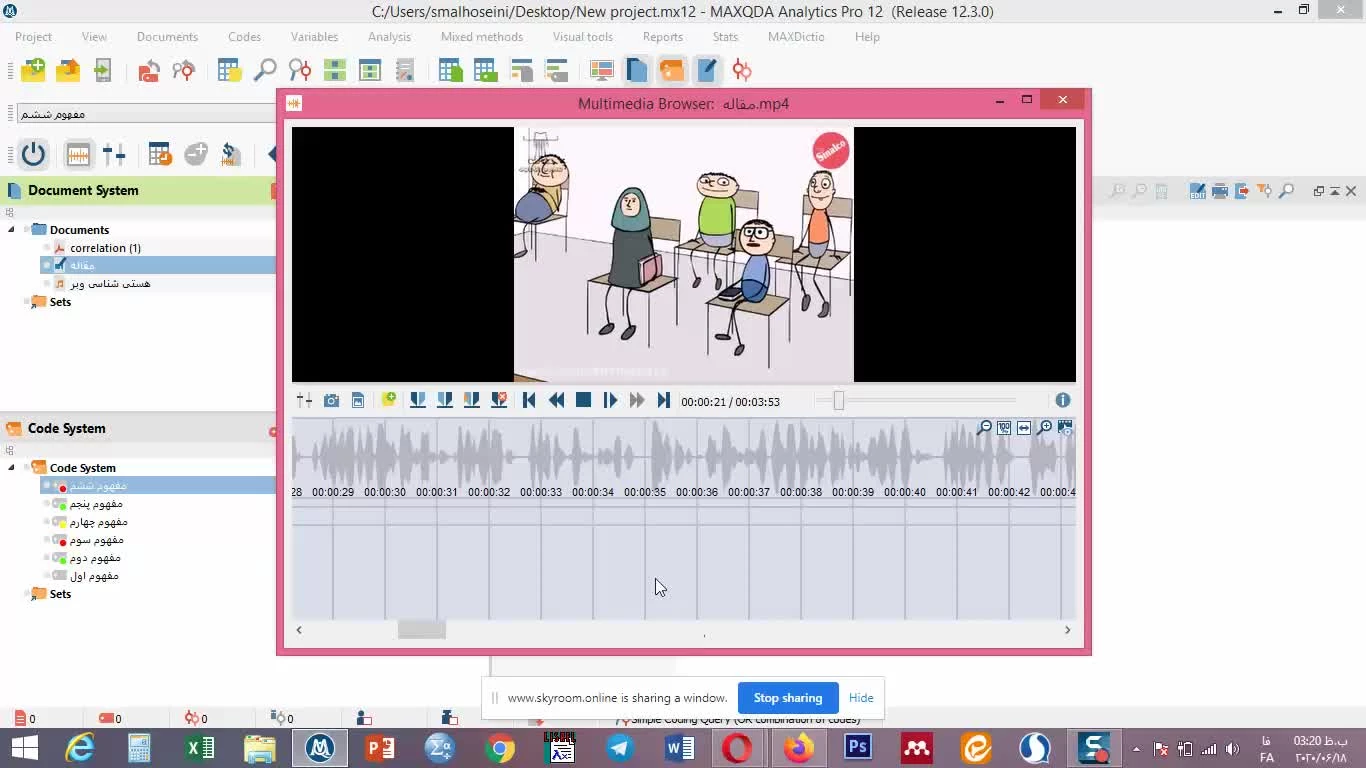Zoom out on the waveform timeline

click(985, 428)
